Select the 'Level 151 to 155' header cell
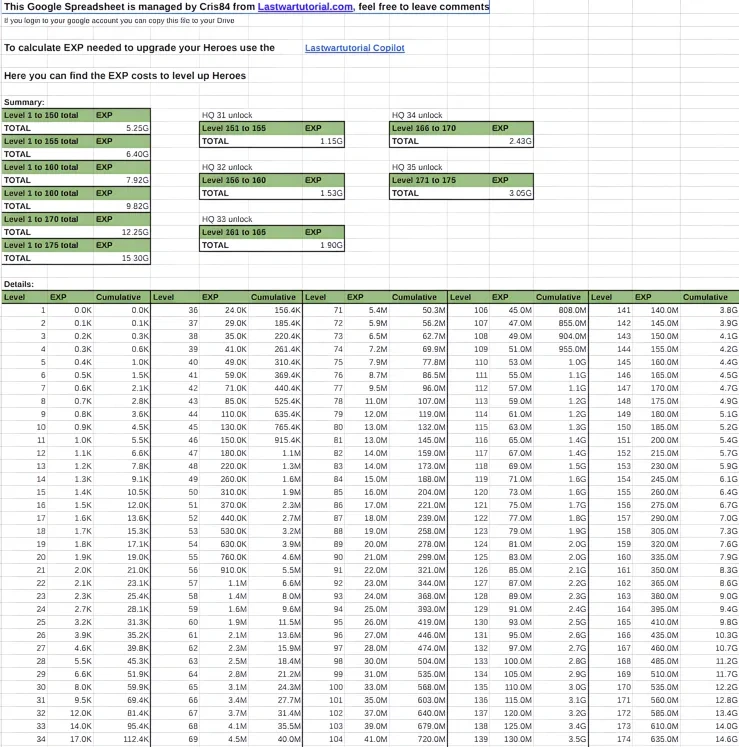 point(234,128)
